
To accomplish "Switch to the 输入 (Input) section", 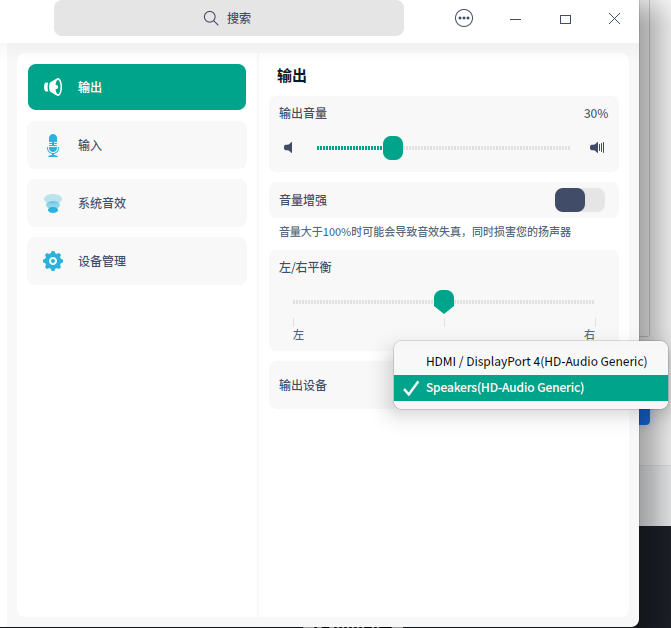I will [x=137, y=145].
